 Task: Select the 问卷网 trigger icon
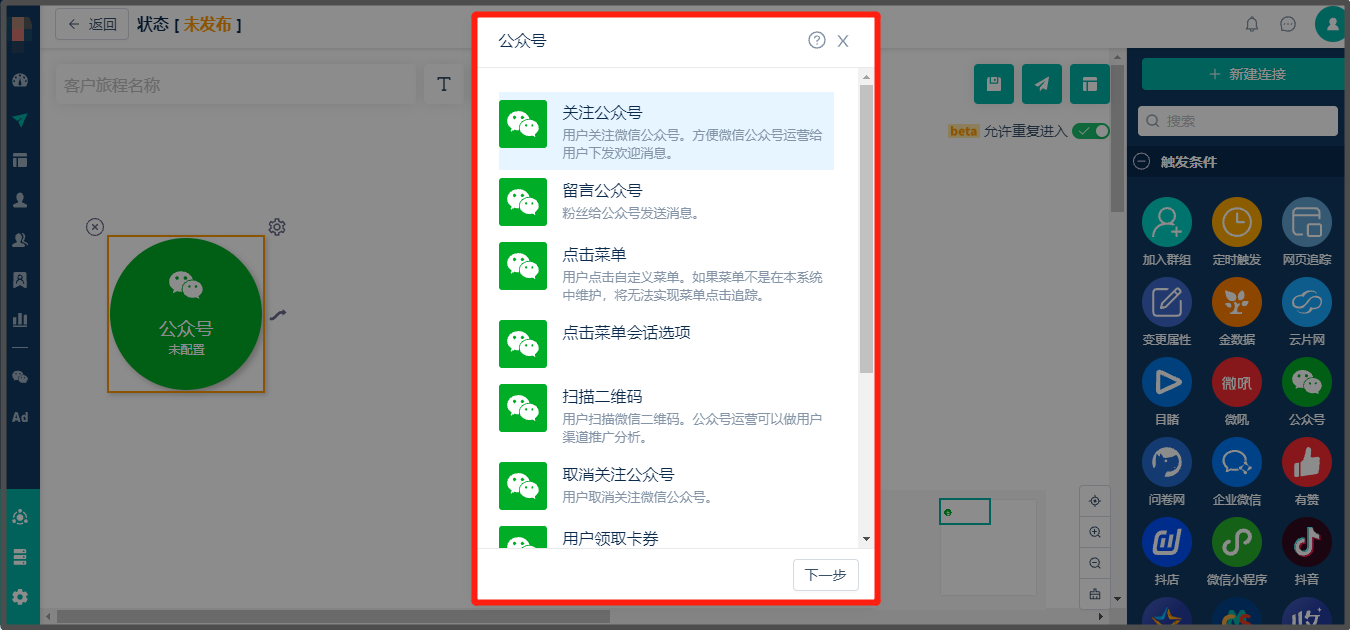(1166, 462)
